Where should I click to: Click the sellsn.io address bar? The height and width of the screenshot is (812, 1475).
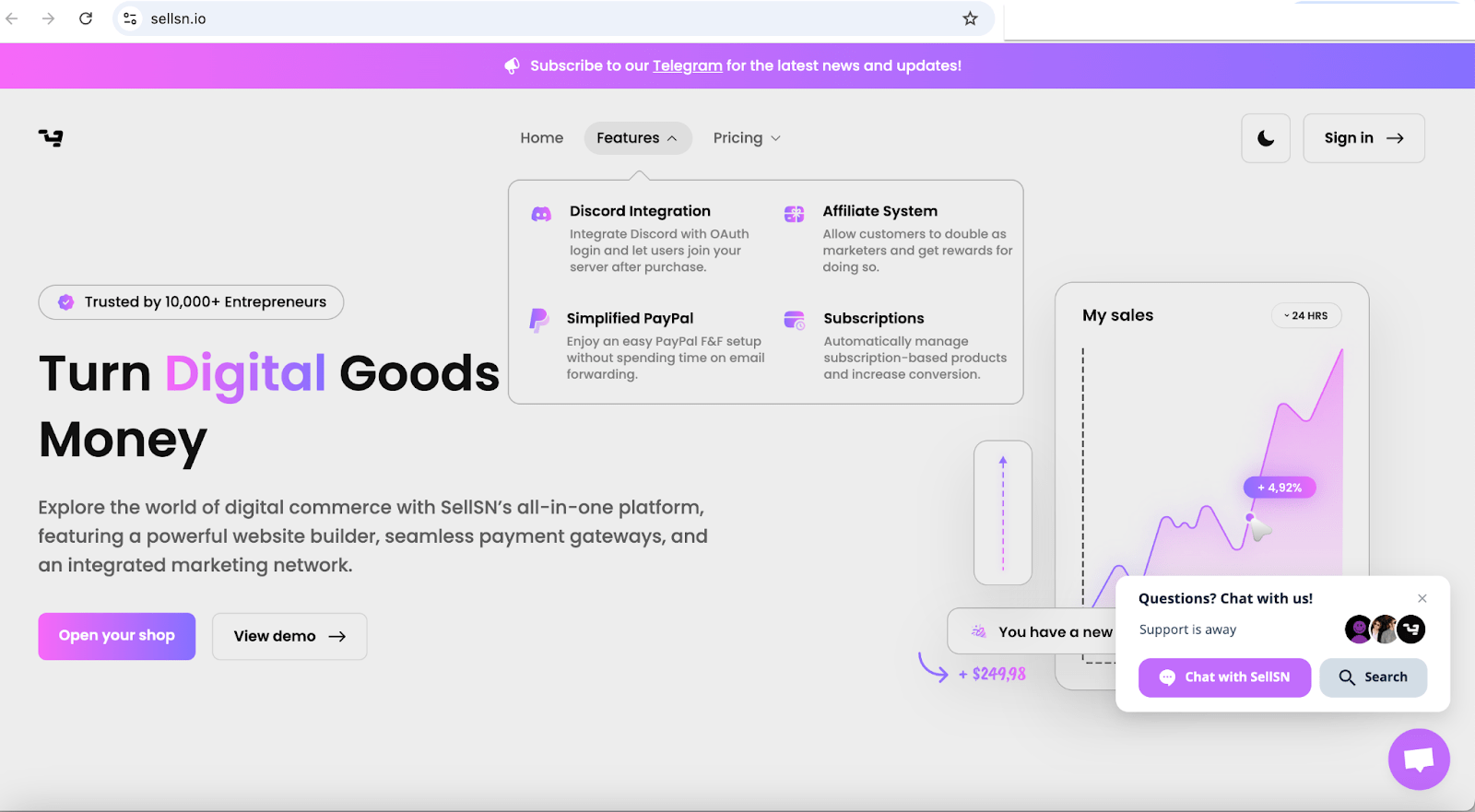click(553, 18)
